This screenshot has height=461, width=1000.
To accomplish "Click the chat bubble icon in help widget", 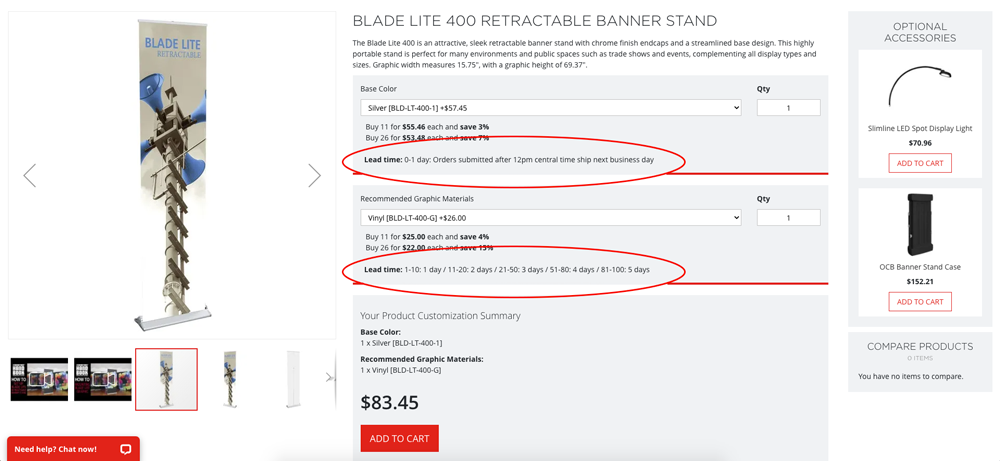I will 126,449.
